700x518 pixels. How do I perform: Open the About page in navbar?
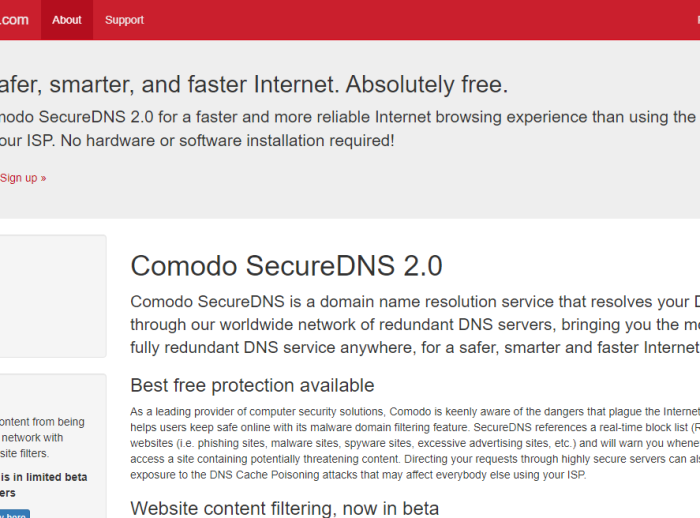pos(67,20)
